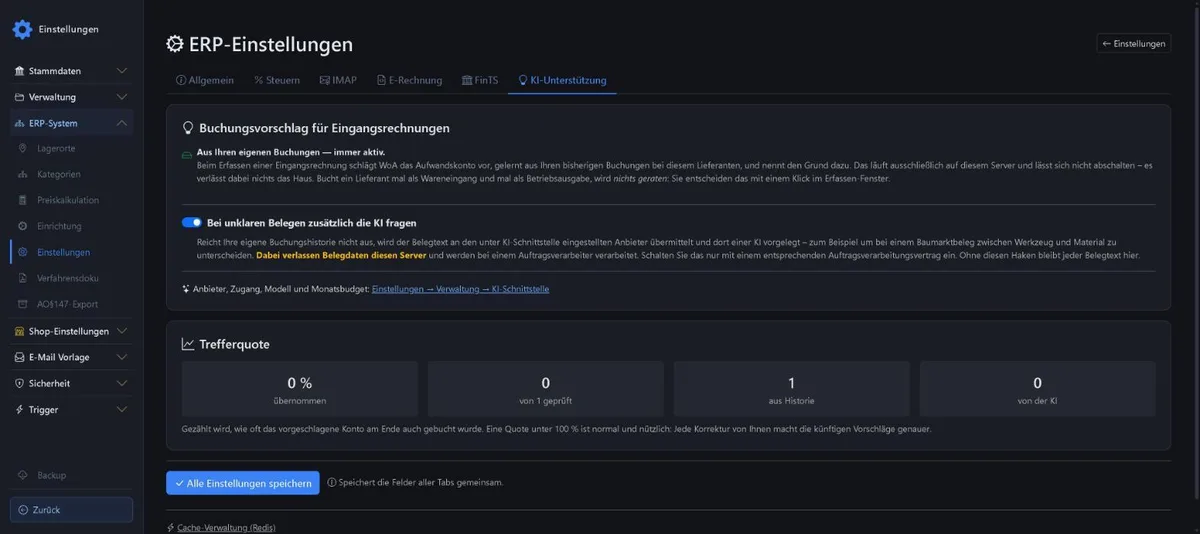
Task: Expand the Sicherheit chevron
Action: pos(122,383)
